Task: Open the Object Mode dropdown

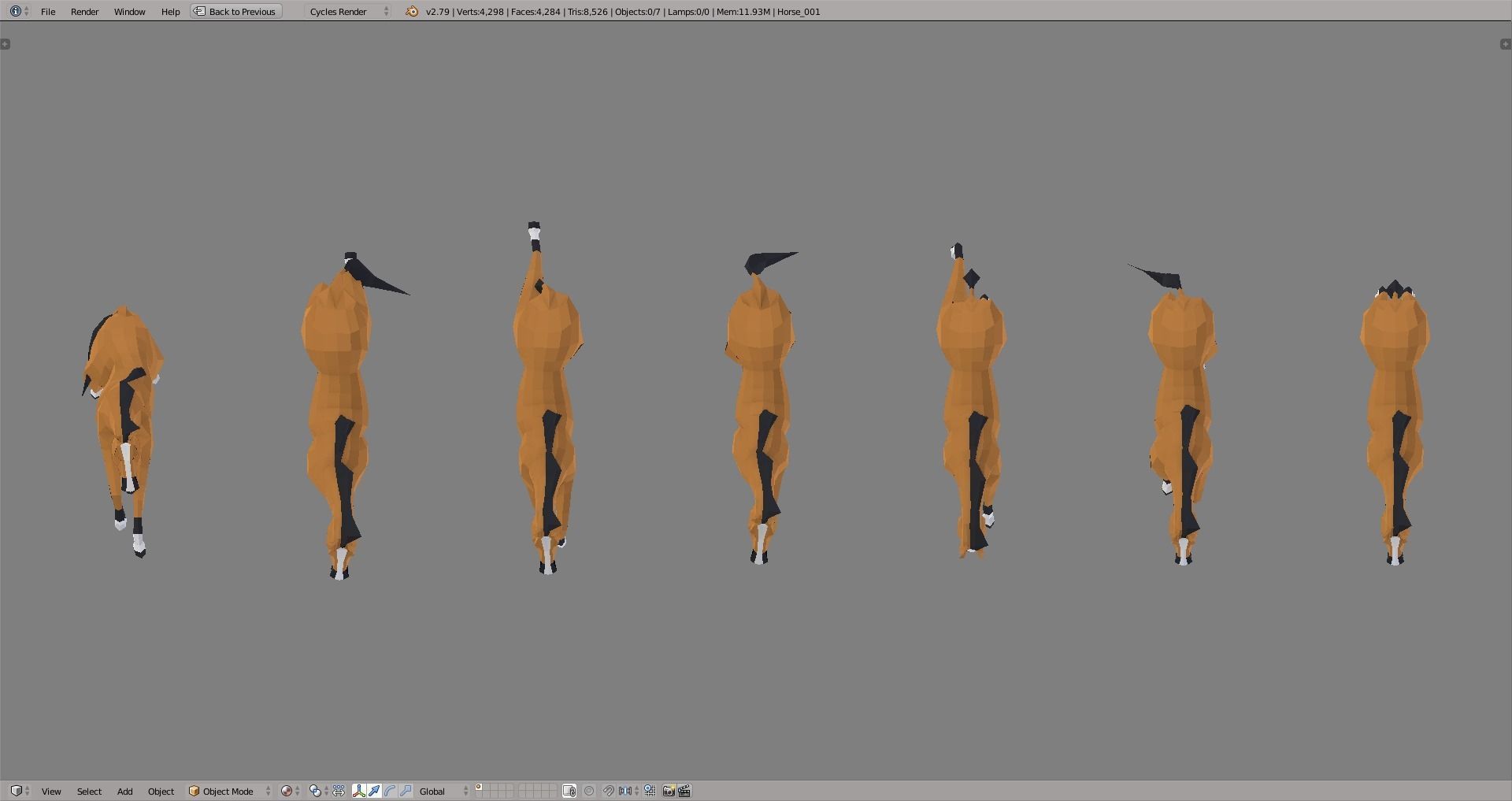Action: (229, 792)
